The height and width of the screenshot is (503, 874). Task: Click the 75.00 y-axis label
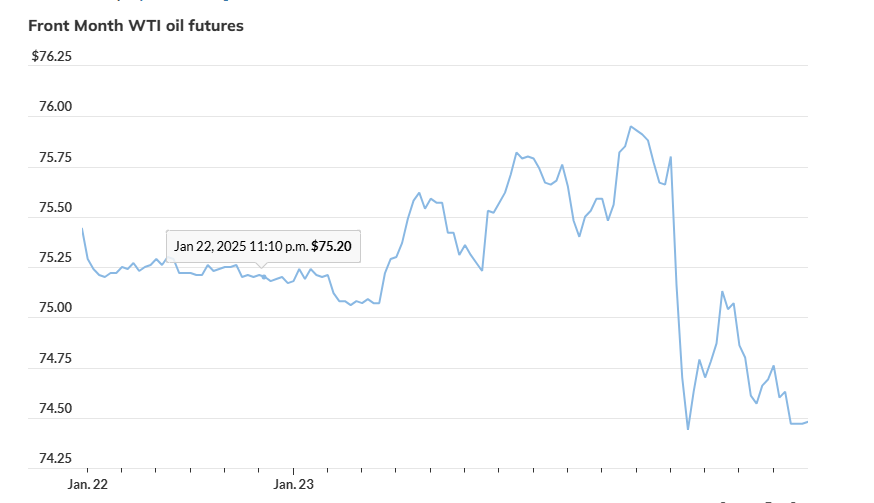[x=55, y=308]
